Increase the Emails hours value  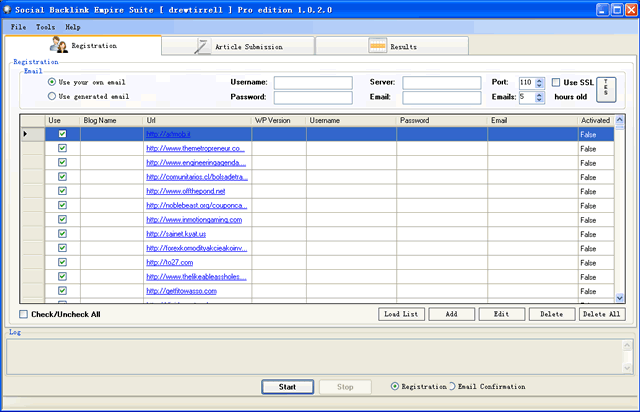(539, 95)
